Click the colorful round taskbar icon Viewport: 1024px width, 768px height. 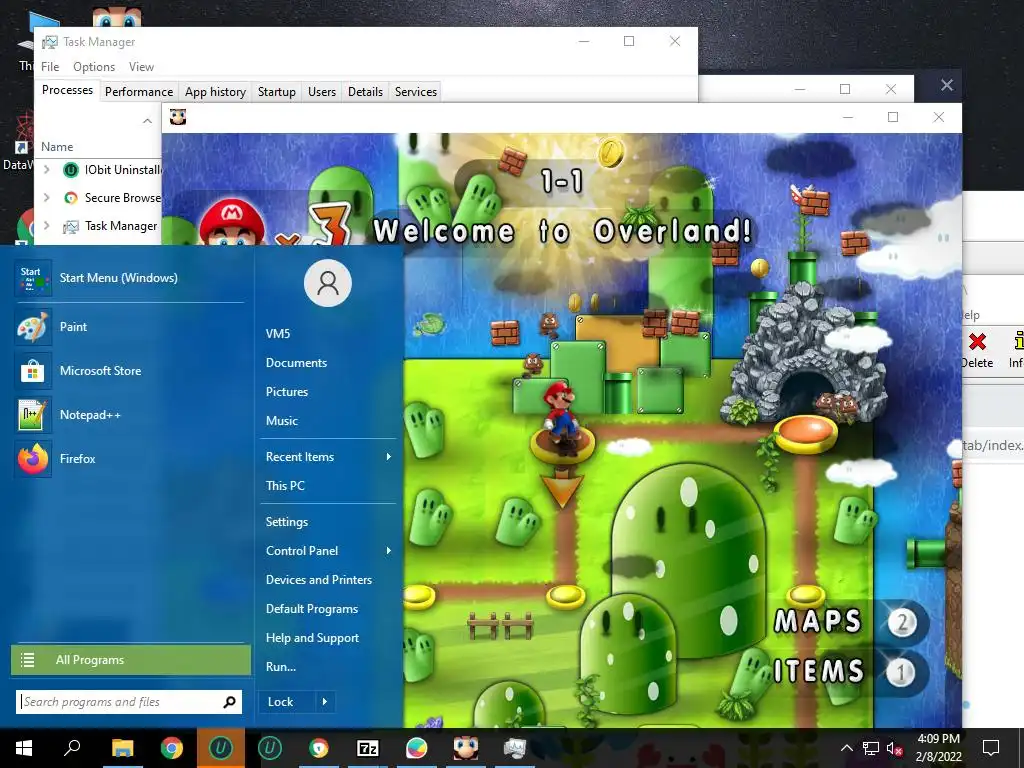417,748
